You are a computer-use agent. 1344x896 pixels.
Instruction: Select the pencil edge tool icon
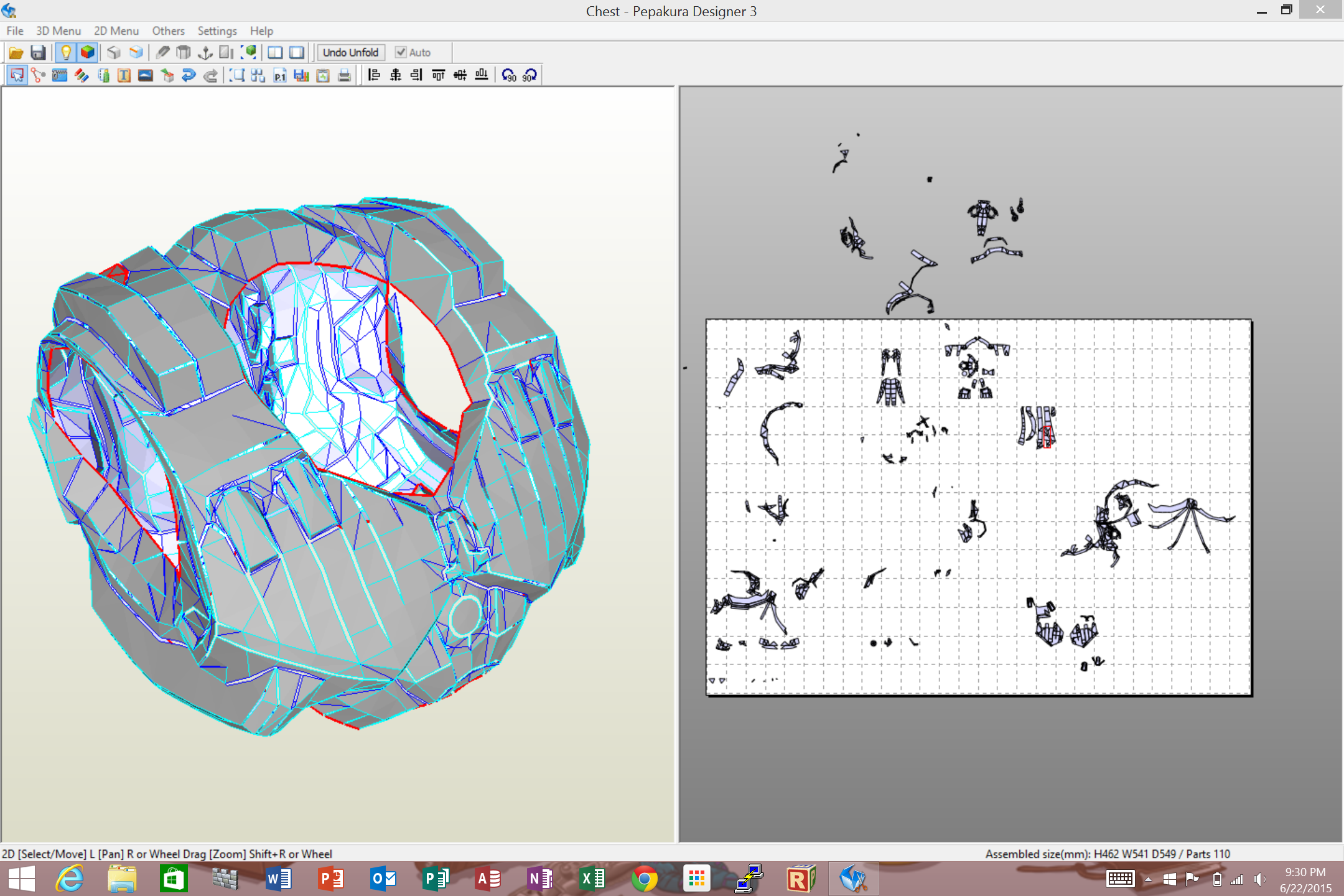click(162, 53)
